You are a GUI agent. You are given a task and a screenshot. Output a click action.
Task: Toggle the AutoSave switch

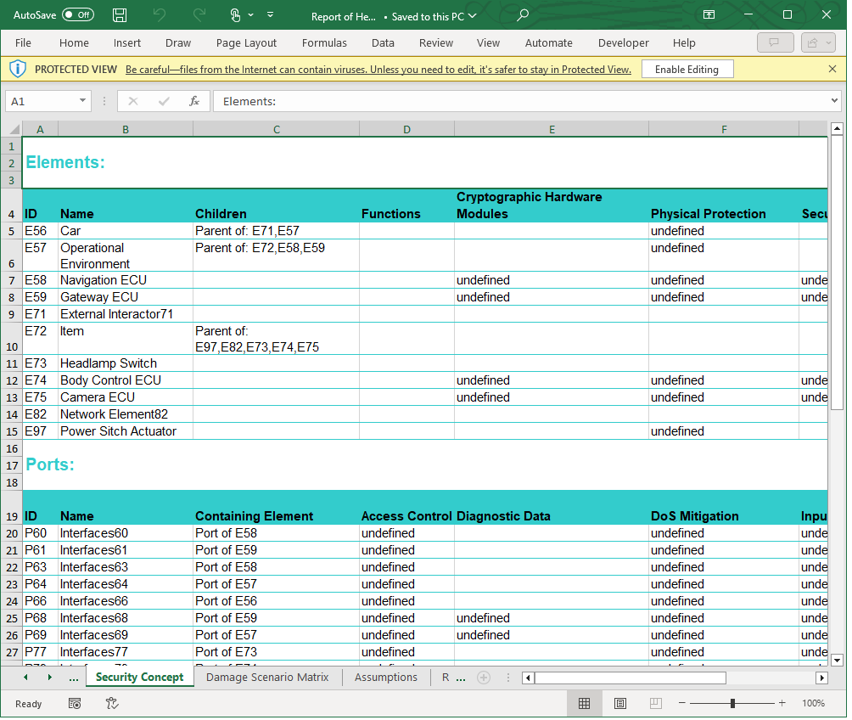tap(77, 15)
